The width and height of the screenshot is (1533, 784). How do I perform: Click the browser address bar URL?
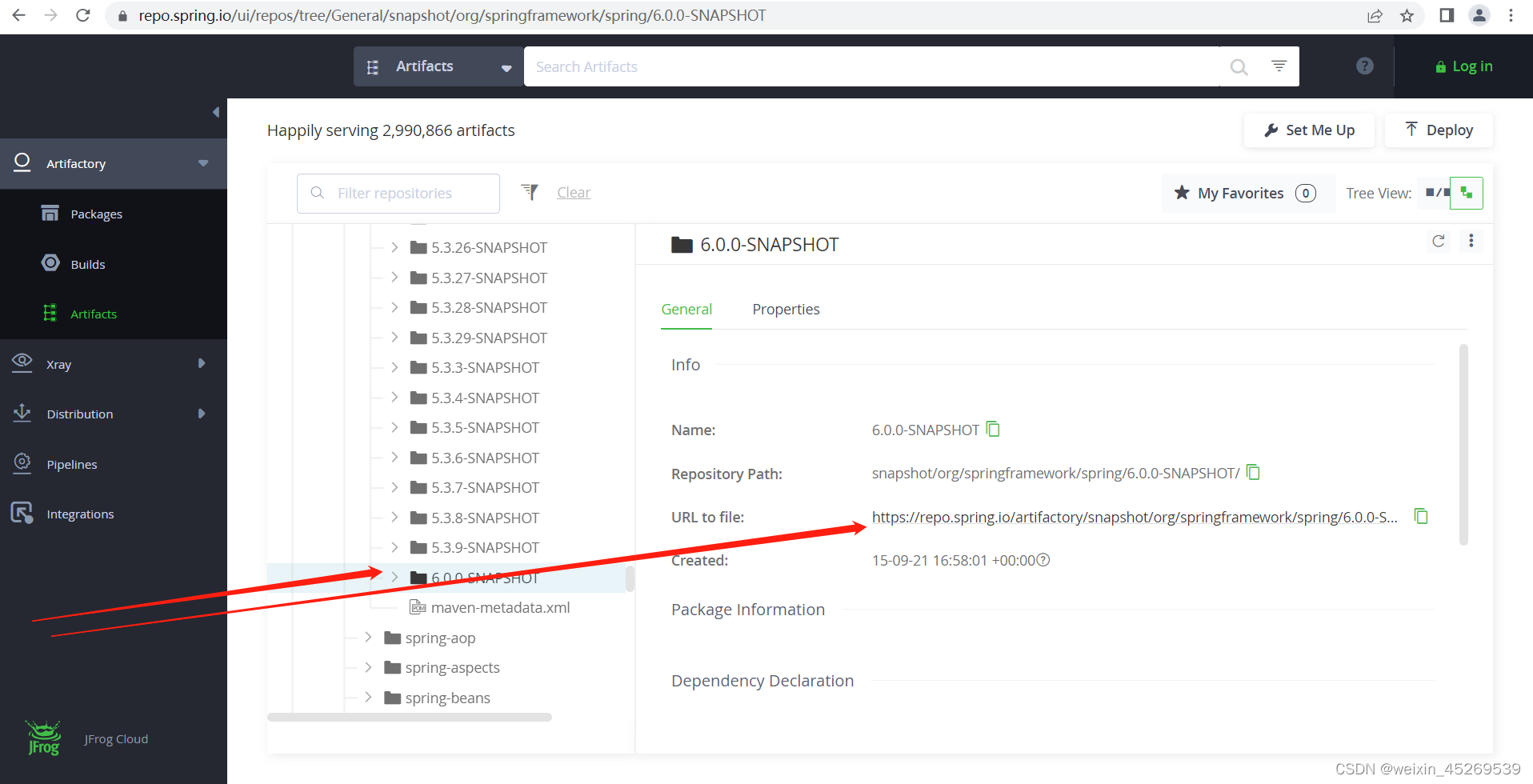pyautogui.click(x=452, y=15)
